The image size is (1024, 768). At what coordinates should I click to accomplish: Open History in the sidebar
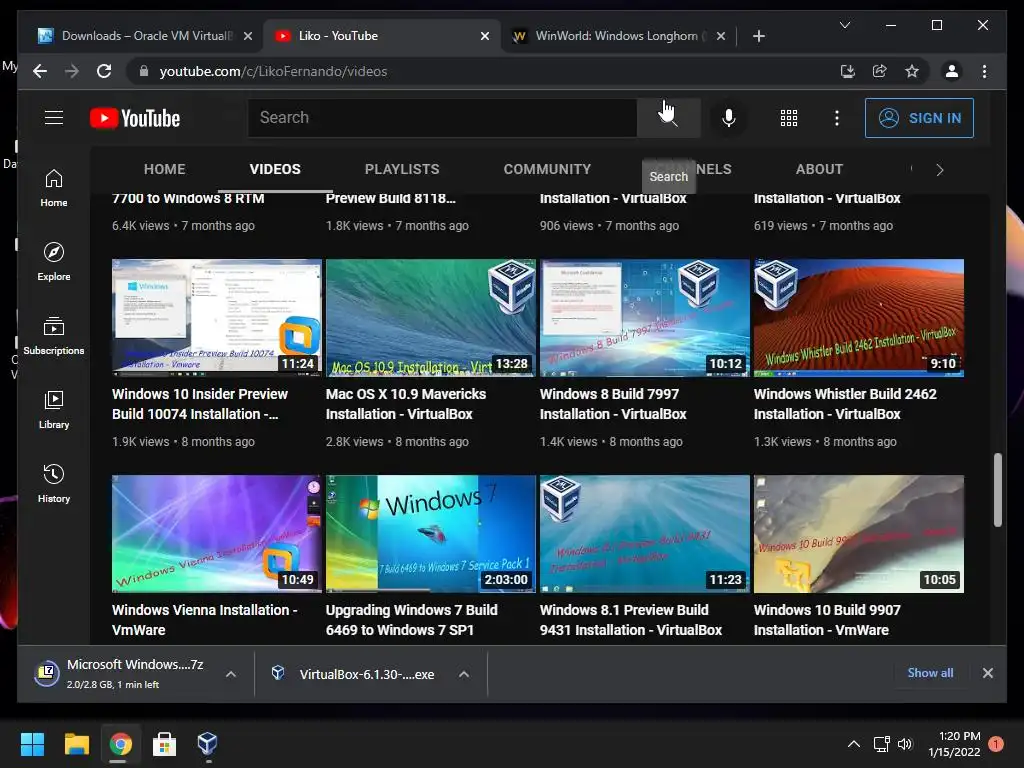click(54, 483)
